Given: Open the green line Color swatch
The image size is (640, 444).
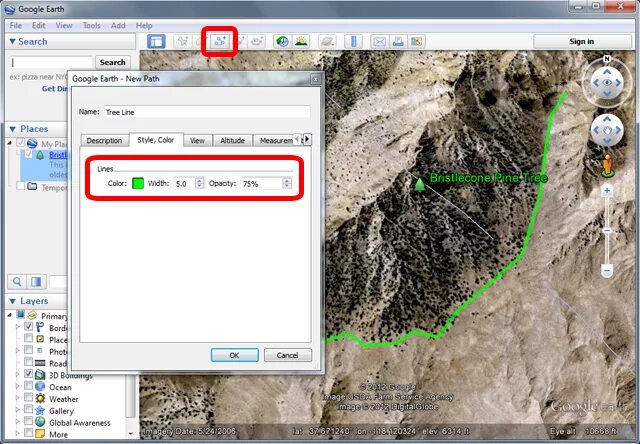Looking at the screenshot, I should coord(138,183).
